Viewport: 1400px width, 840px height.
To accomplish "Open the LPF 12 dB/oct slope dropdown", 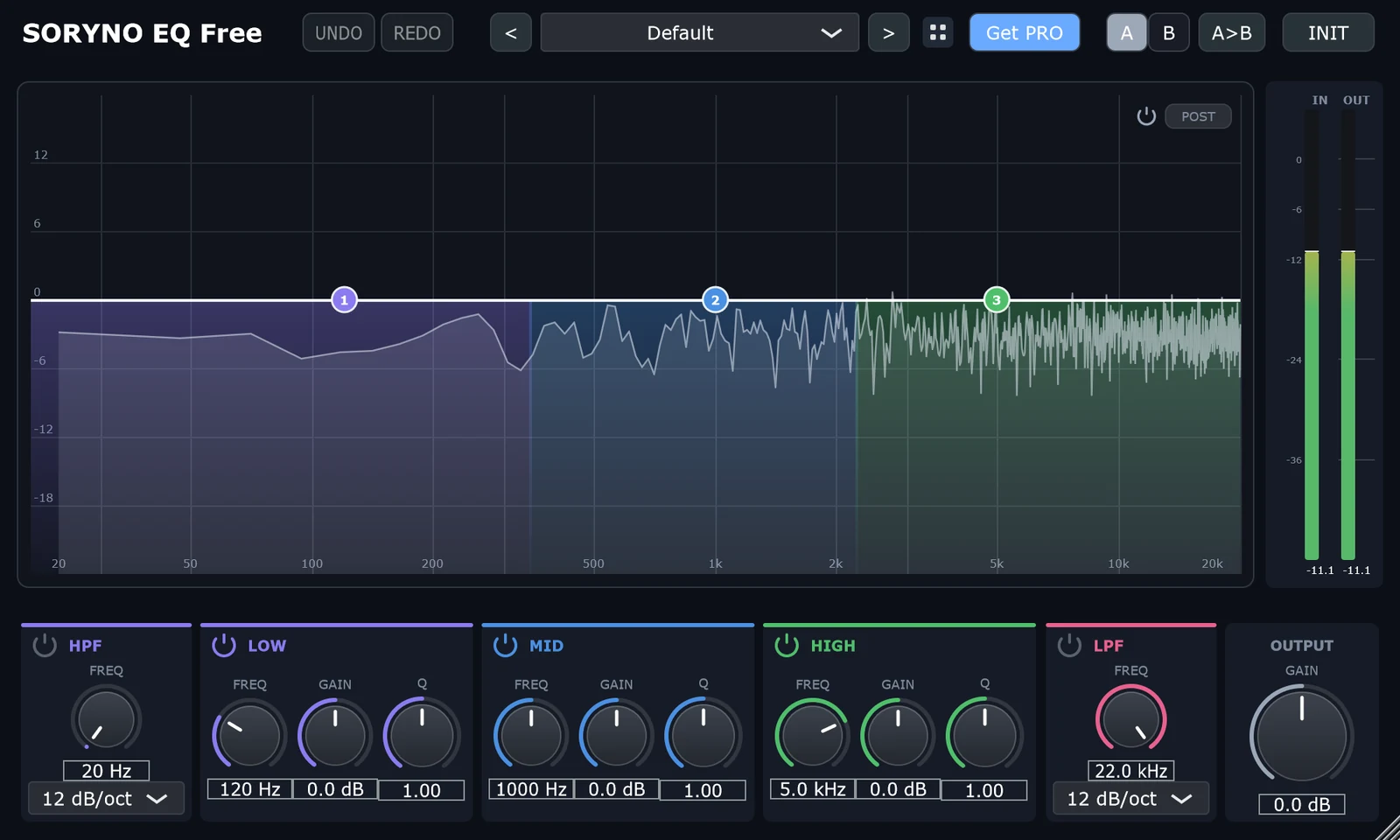I will point(1130,798).
